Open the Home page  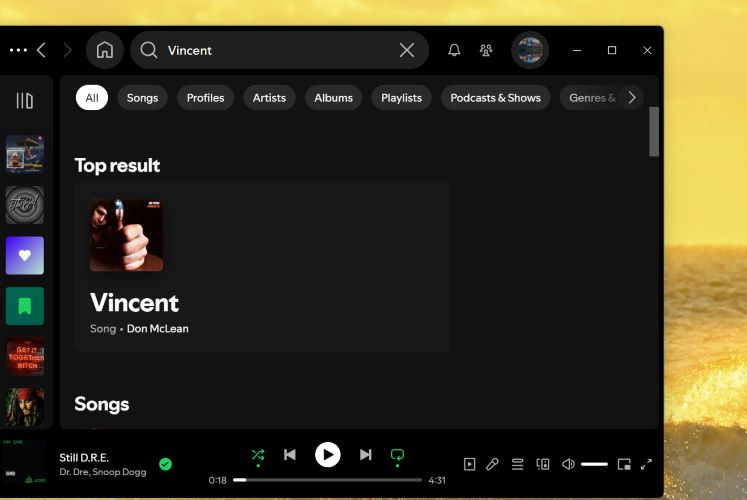click(105, 50)
